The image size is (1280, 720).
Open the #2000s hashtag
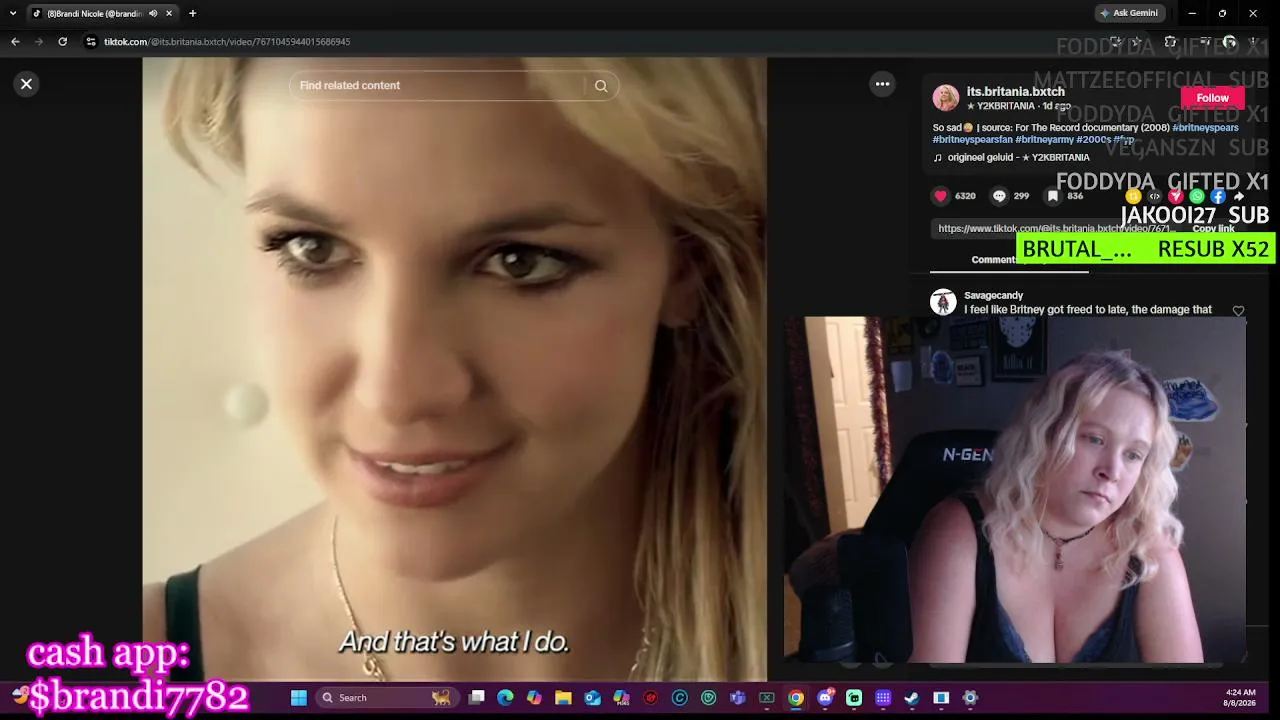click(x=1093, y=140)
